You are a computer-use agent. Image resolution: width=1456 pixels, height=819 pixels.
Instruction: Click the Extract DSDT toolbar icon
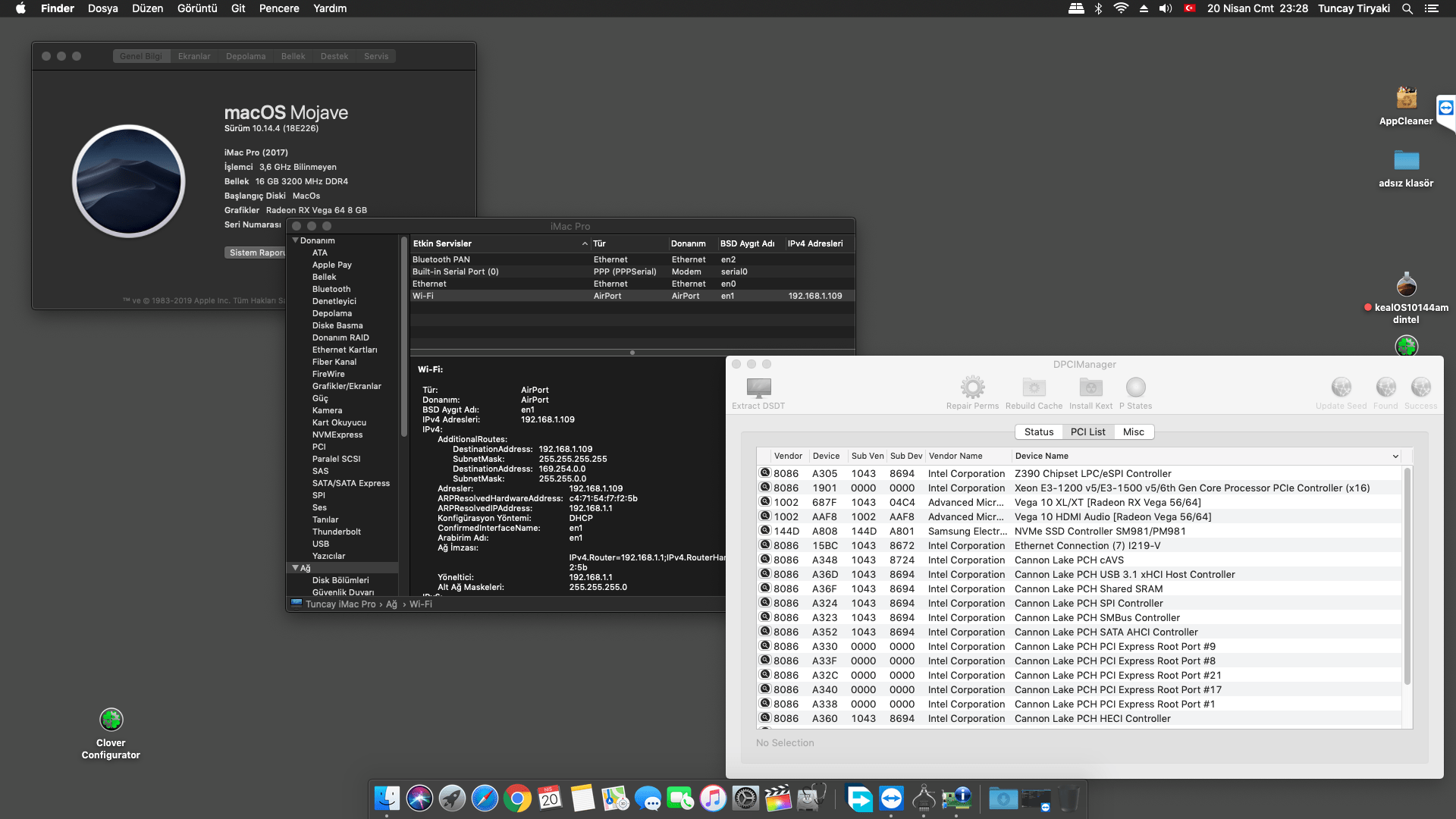tap(758, 388)
